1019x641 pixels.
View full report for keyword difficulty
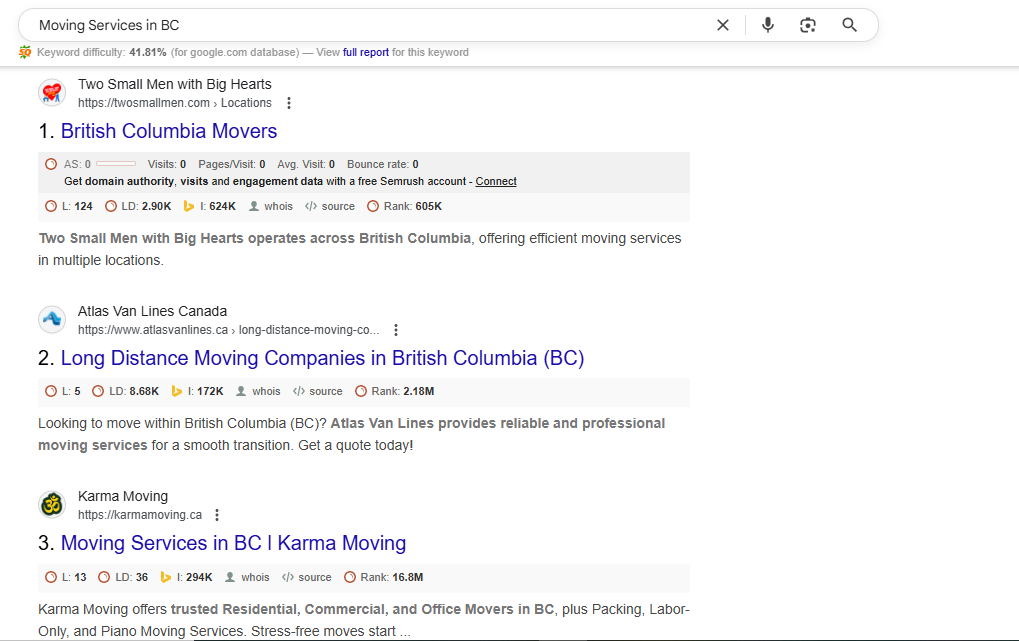(365, 52)
